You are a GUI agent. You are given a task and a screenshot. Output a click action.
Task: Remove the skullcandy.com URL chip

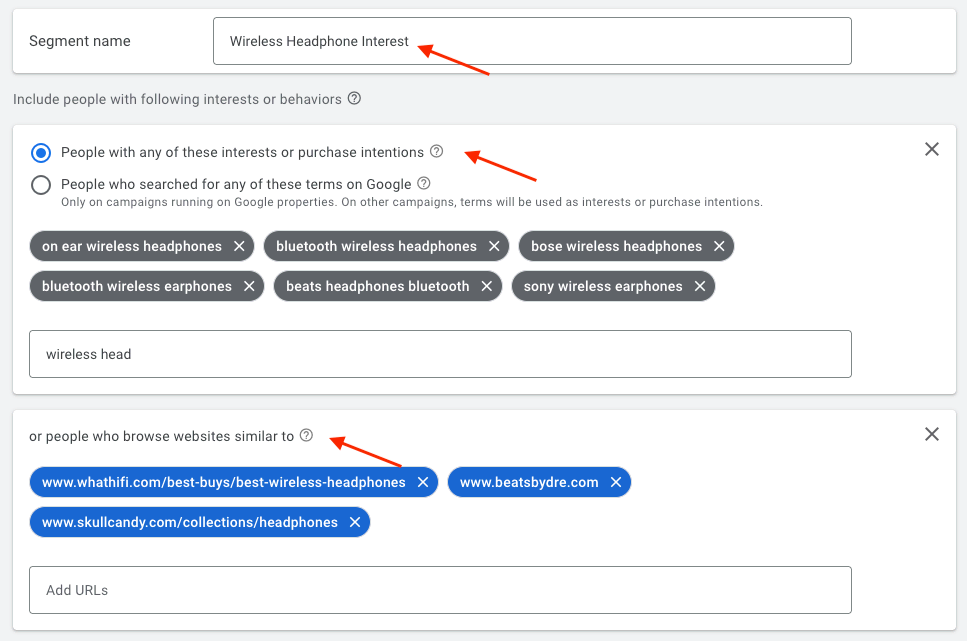tap(355, 523)
